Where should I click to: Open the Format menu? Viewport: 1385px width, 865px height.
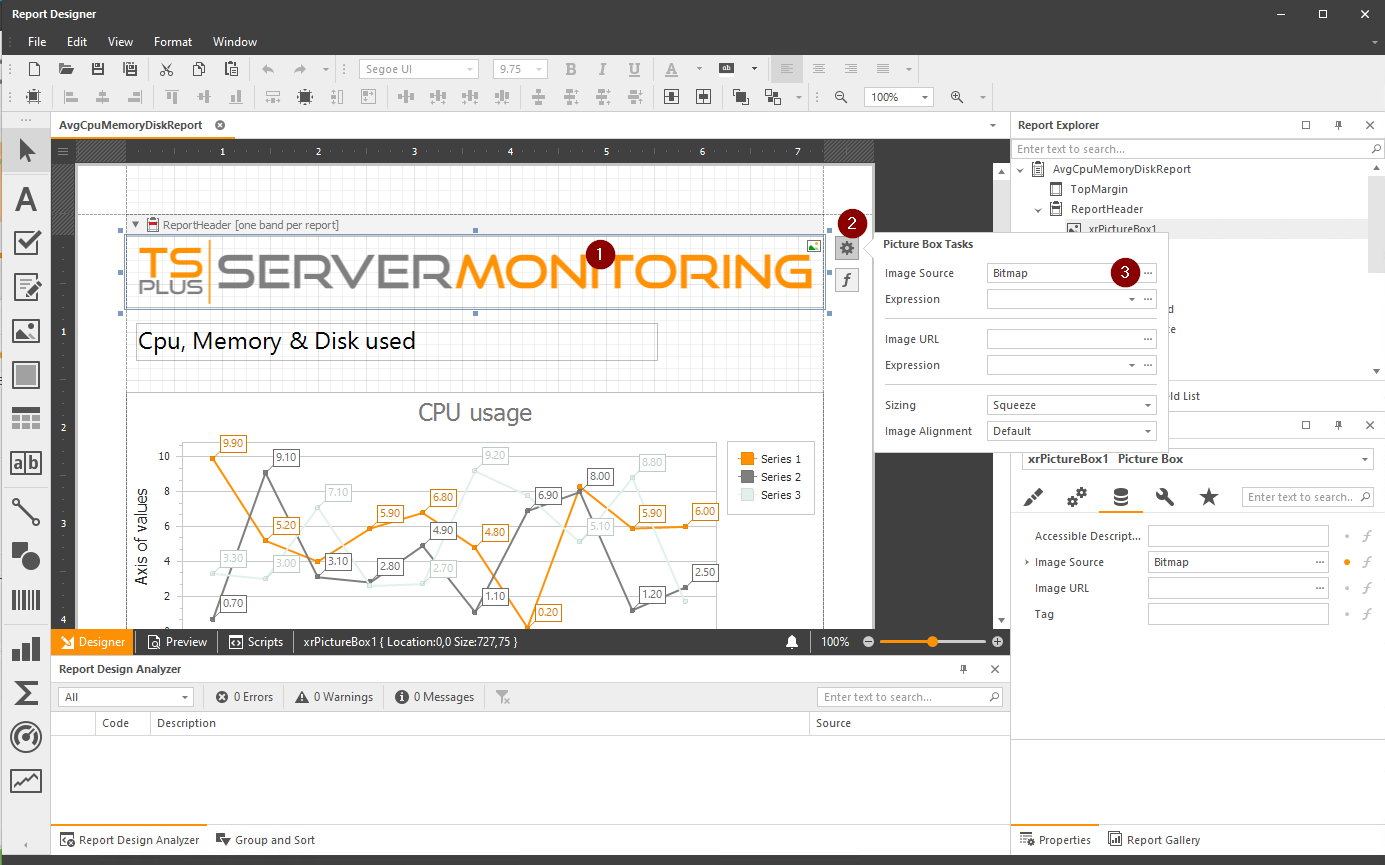[172, 41]
